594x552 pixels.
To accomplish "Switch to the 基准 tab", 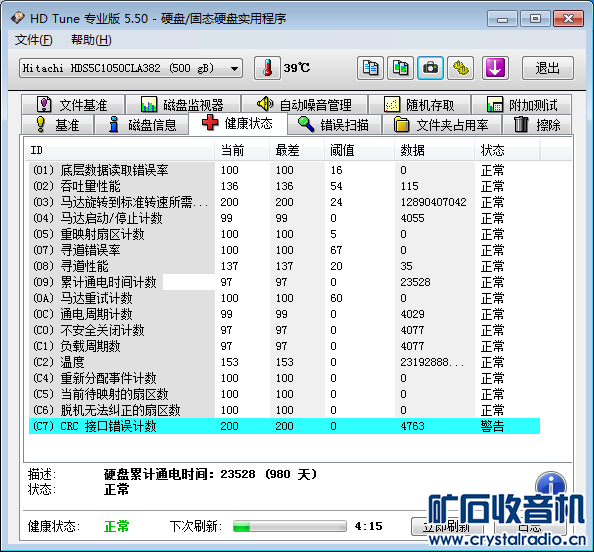I will (57, 125).
